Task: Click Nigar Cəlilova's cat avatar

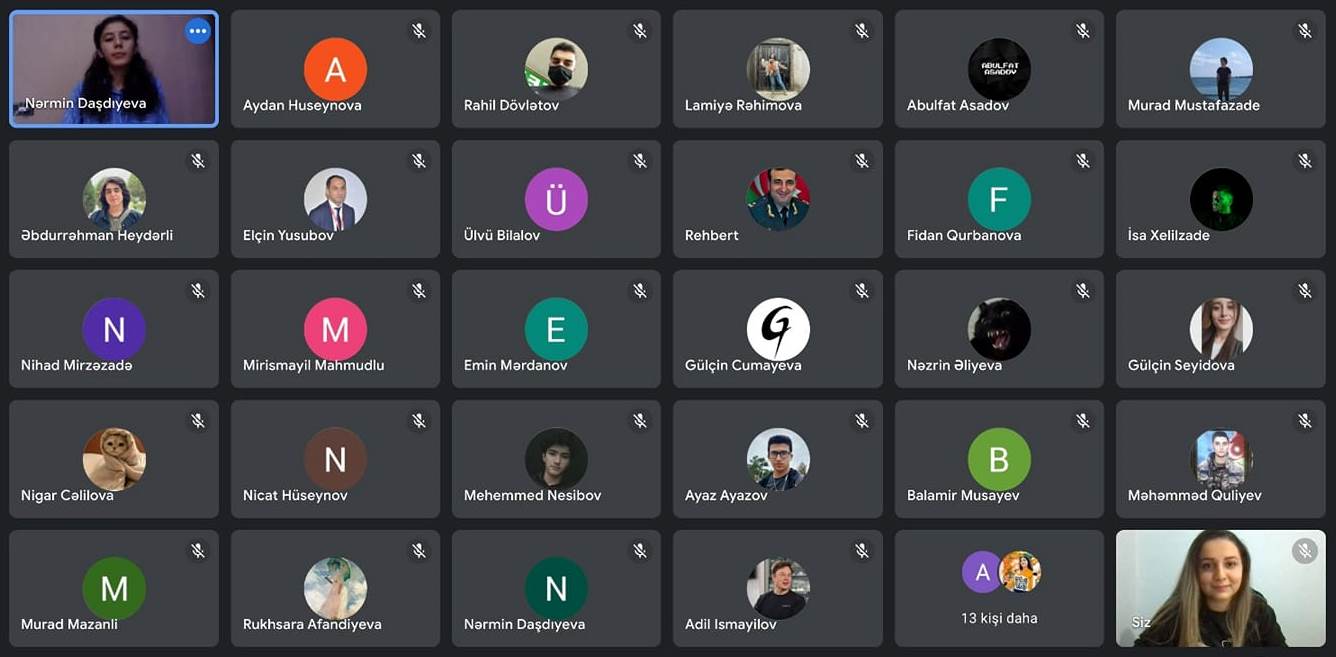Action: pyautogui.click(x=114, y=459)
